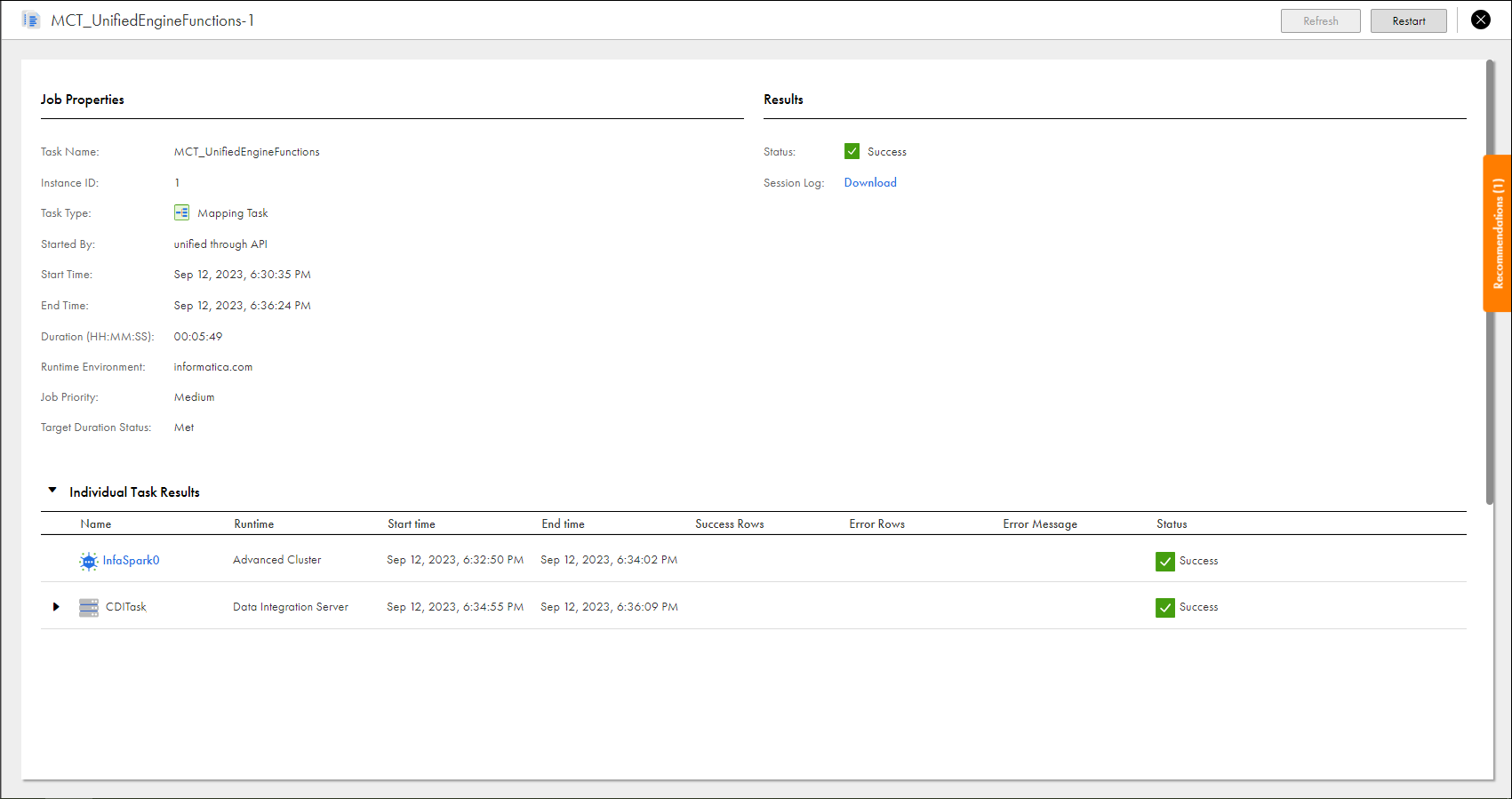Click the Mapping Task type icon

tap(181, 212)
